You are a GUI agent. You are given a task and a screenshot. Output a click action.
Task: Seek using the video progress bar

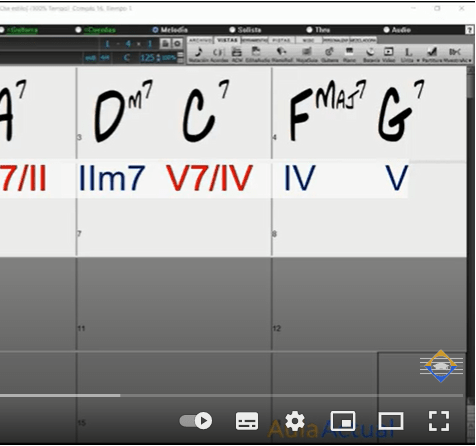(231, 396)
